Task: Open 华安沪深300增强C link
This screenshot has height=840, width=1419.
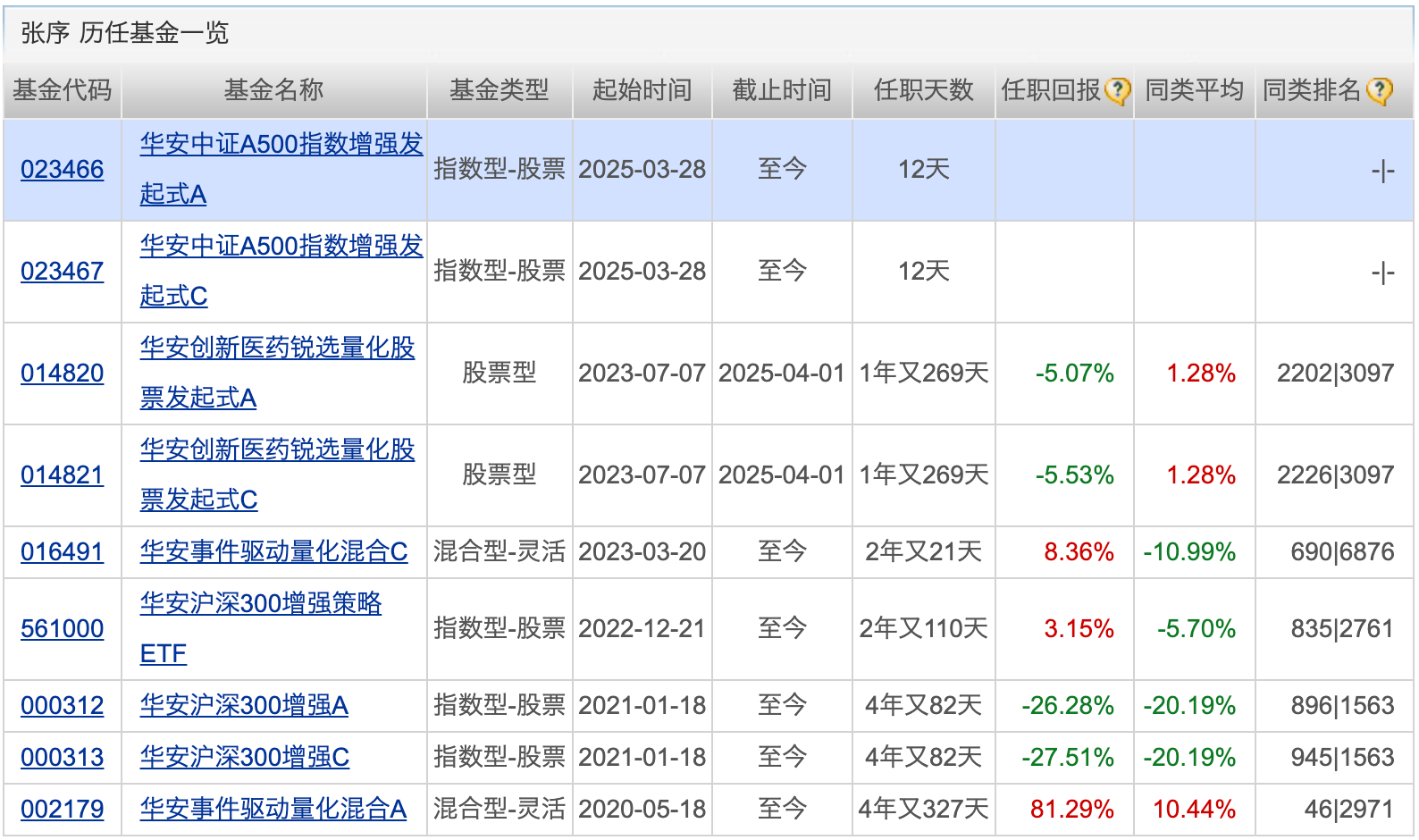Action: (244, 757)
